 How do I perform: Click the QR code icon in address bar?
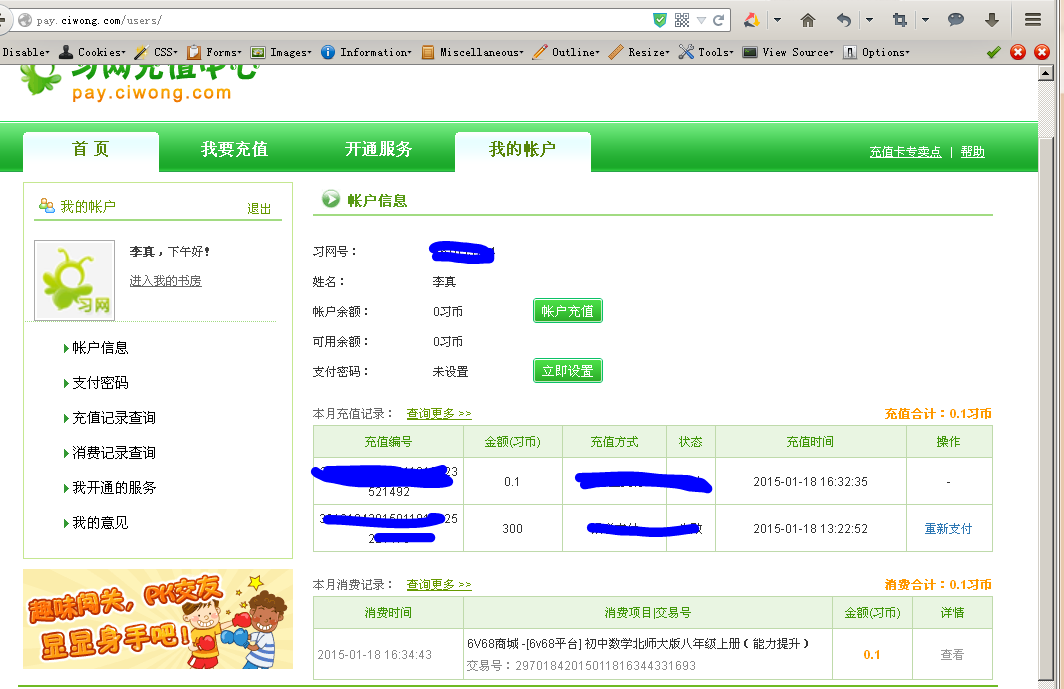click(682, 20)
